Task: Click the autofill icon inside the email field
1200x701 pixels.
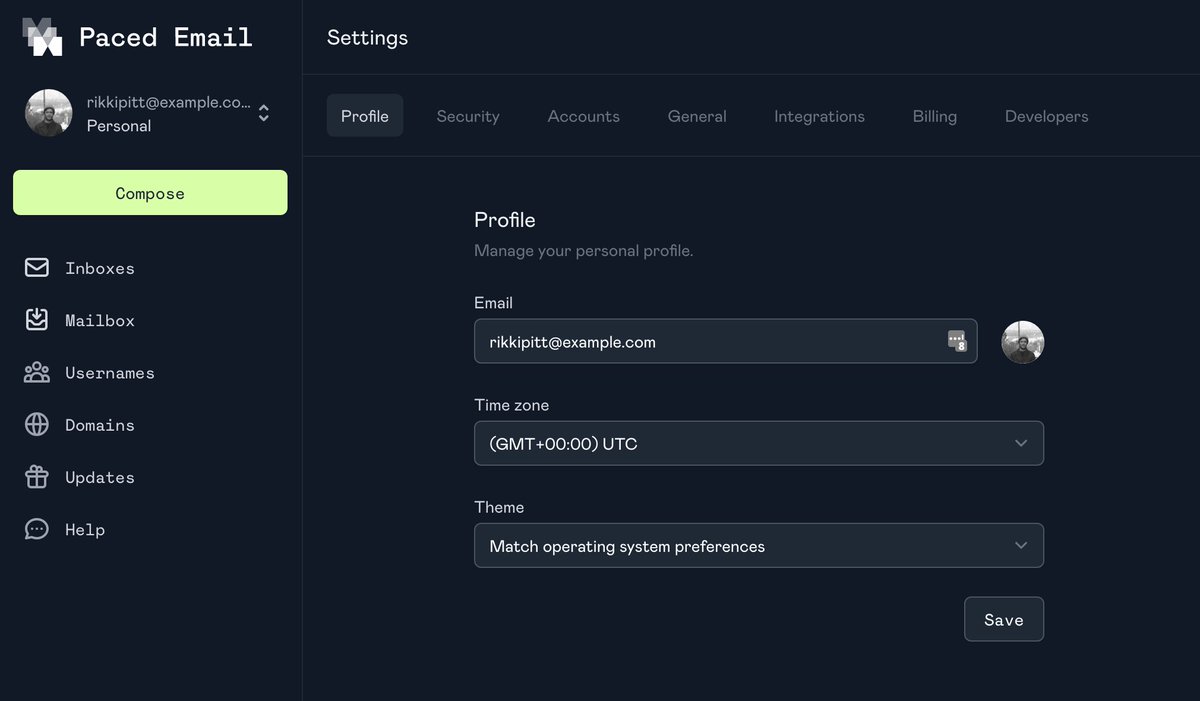Action: click(958, 341)
